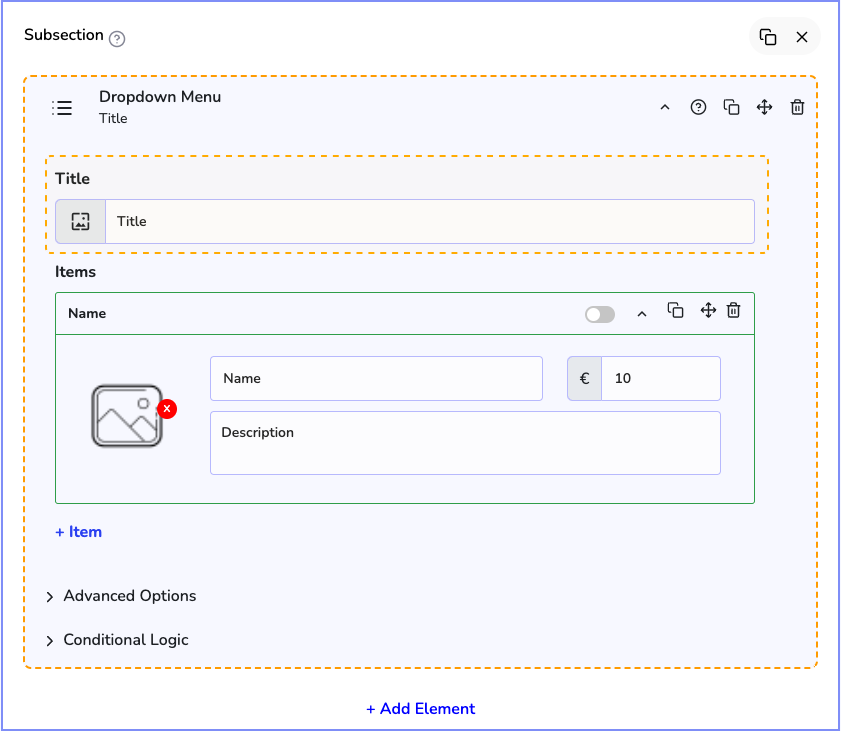841x731 pixels.
Task: Click the item Name input field
Action: (376, 379)
